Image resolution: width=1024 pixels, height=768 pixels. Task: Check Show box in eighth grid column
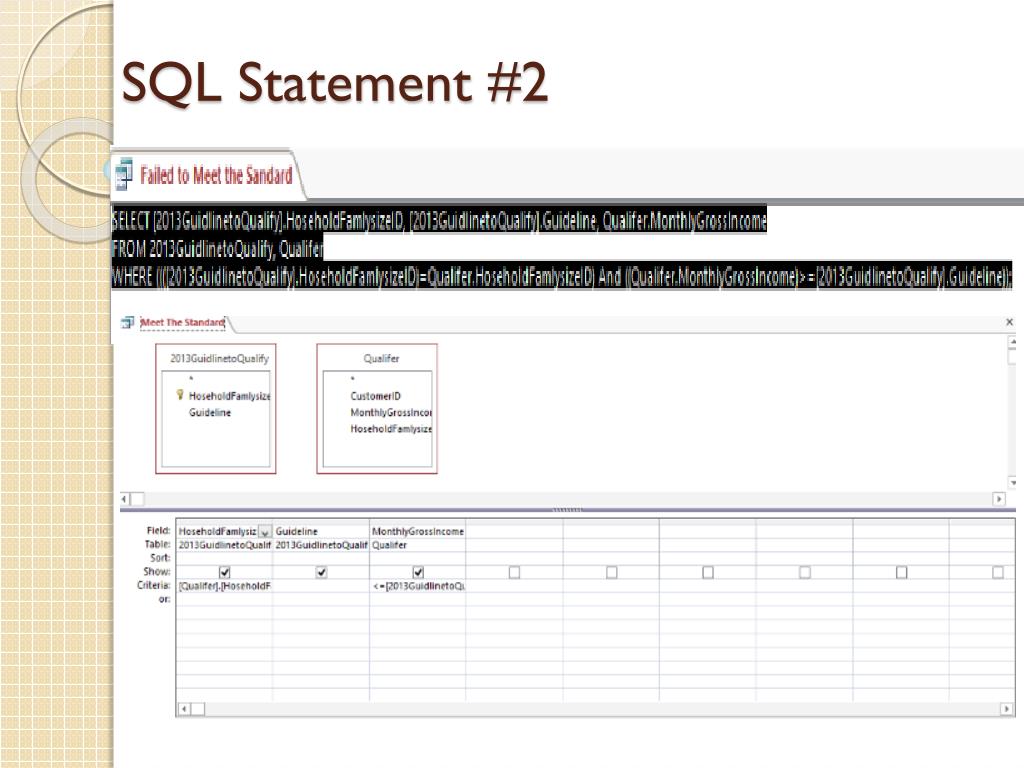pyautogui.click(x=901, y=572)
